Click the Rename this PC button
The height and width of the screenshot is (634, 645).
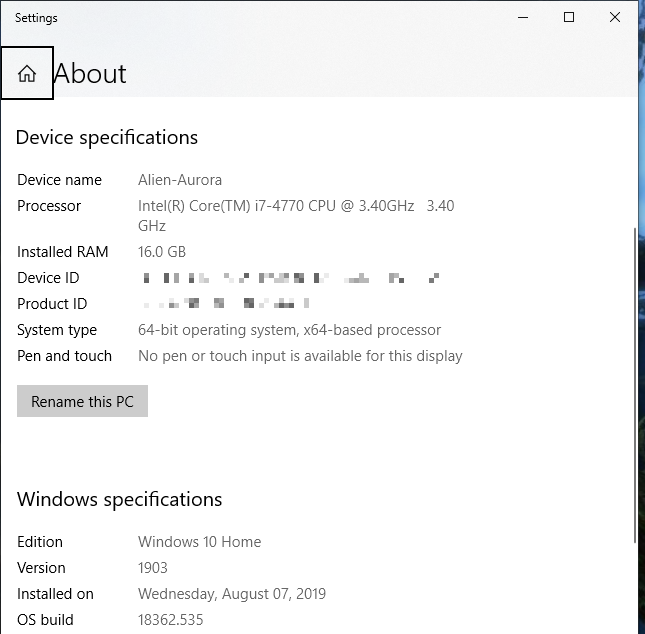click(82, 401)
